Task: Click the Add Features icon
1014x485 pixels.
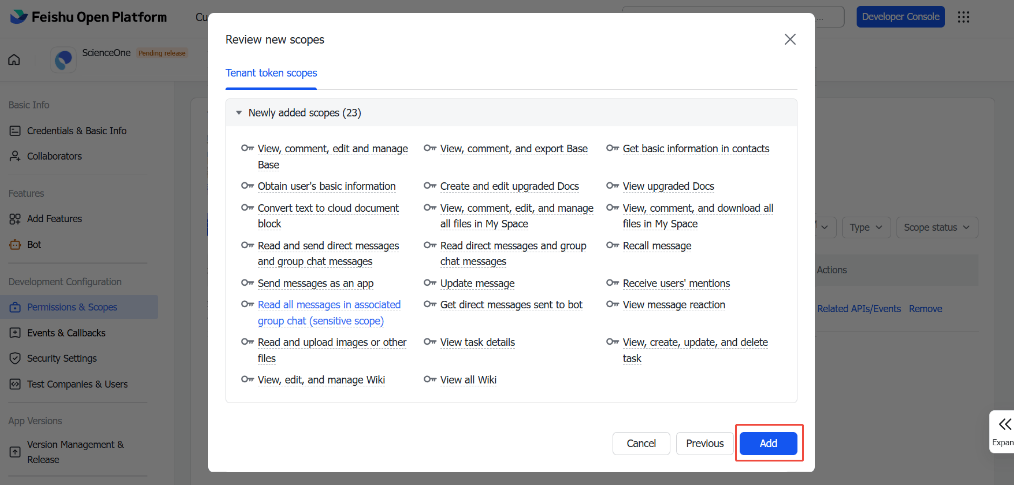Action: click(15, 219)
